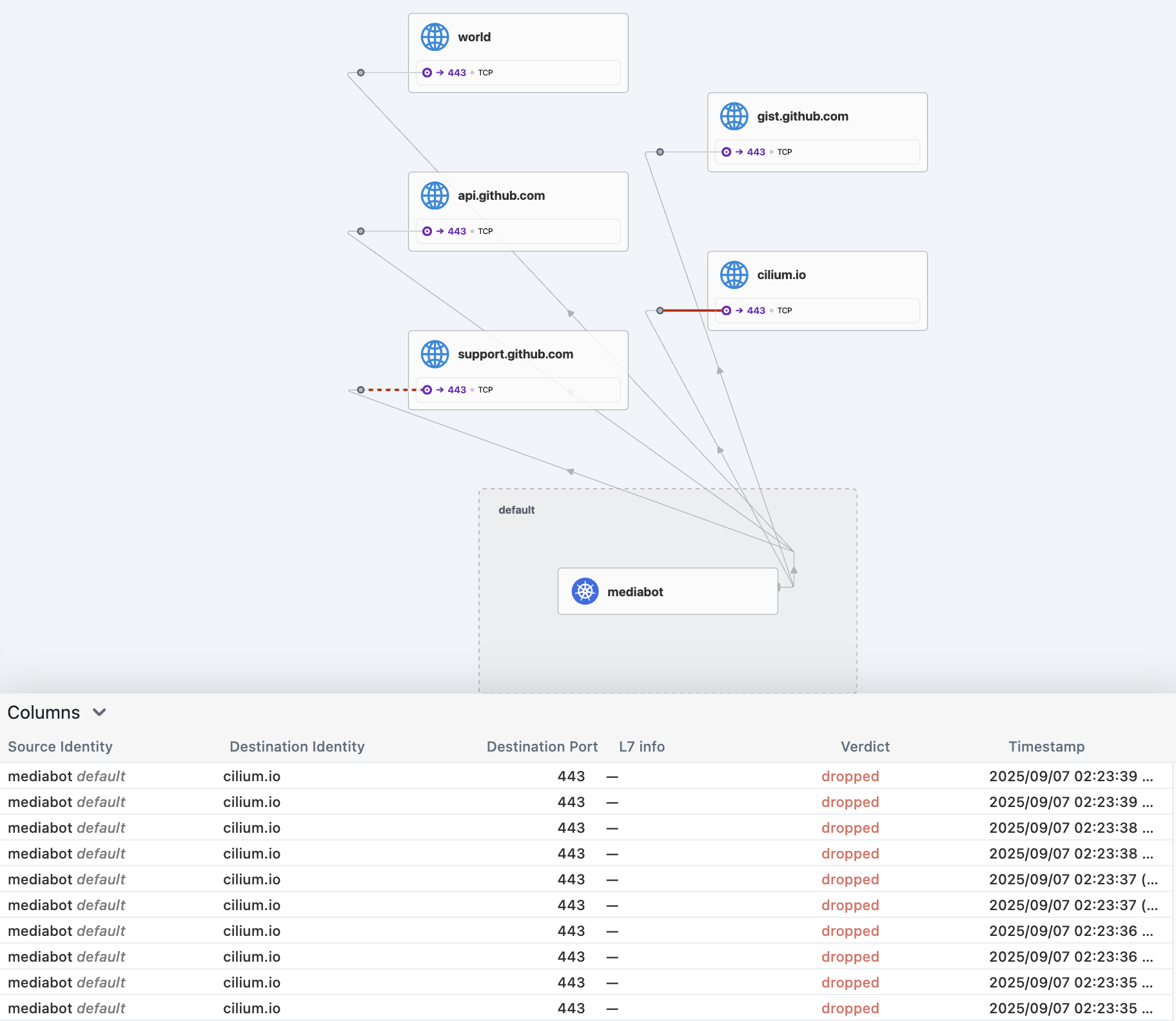This screenshot has width=1176, height=1021.
Task: Click port 443 on the support.github.com card
Action: [457, 390]
